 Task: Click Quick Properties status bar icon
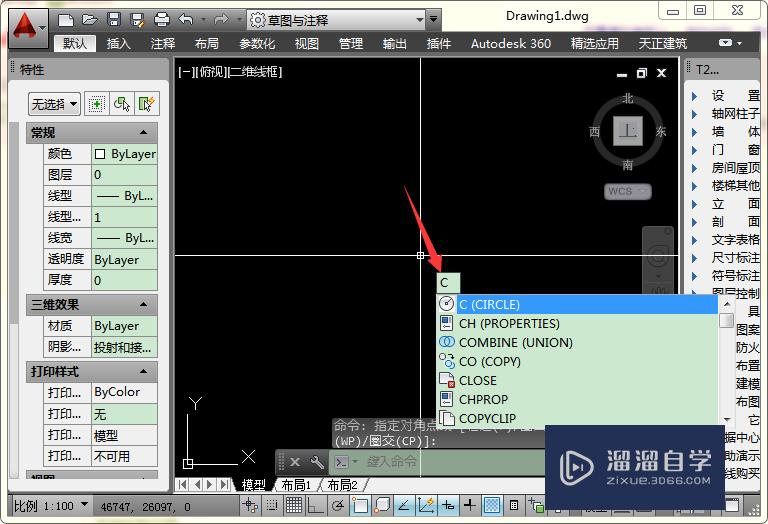pyautogui.click(x=514, y=505)
